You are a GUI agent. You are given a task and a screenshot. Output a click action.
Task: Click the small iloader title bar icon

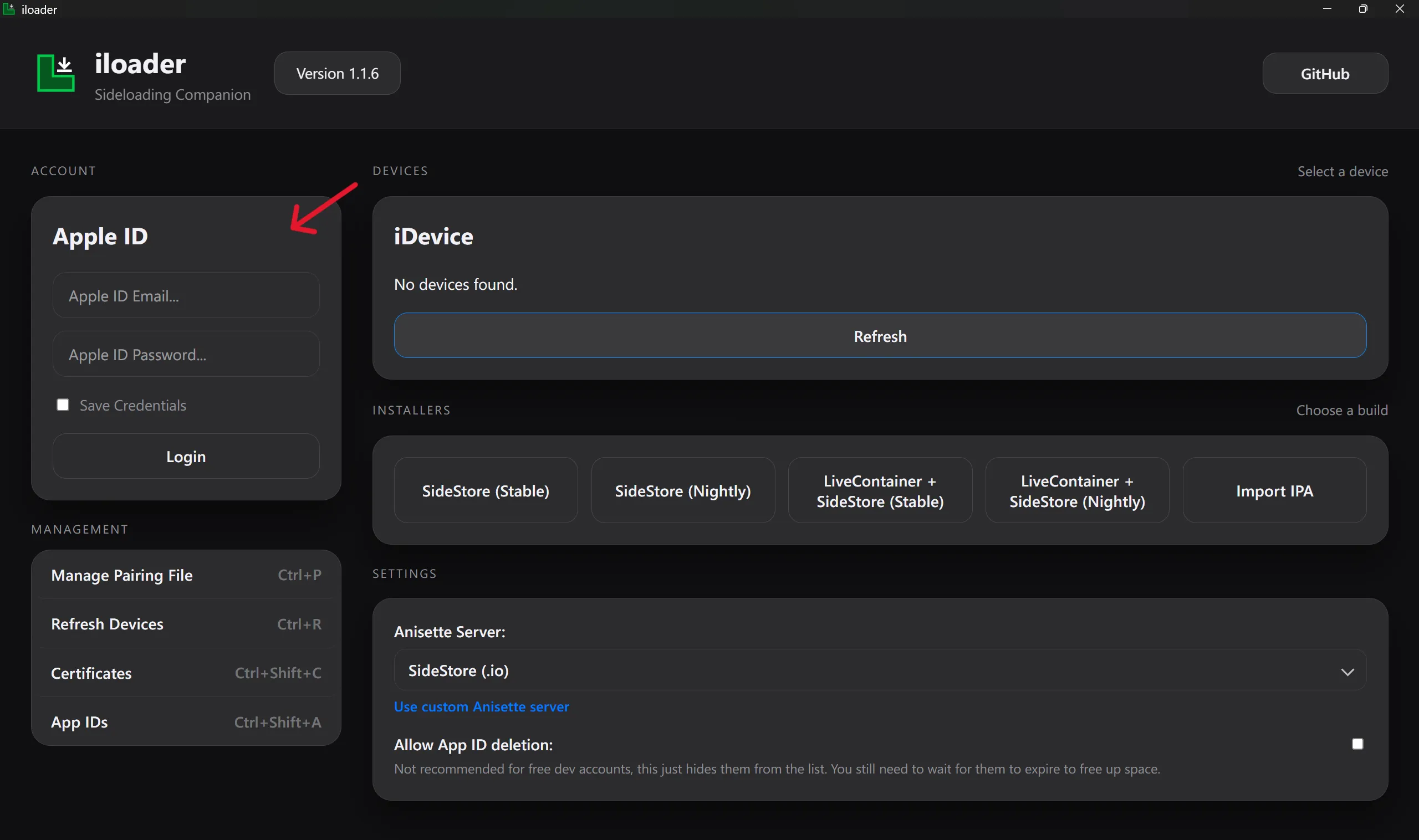(8, 9)
